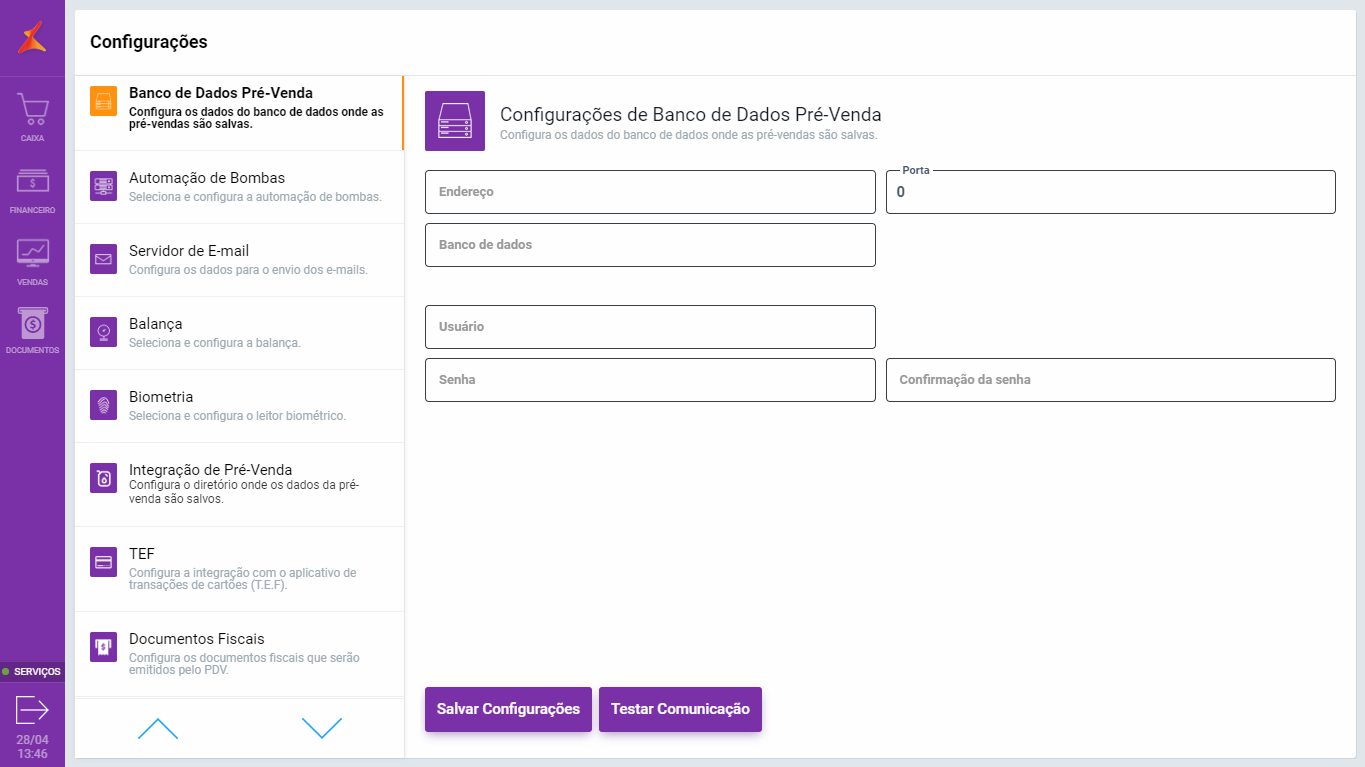Image resolution: width=1365 pixels, height=767 pixels.
Task: Open Integração de Pré-Venda settings
Action: (240, 484)
